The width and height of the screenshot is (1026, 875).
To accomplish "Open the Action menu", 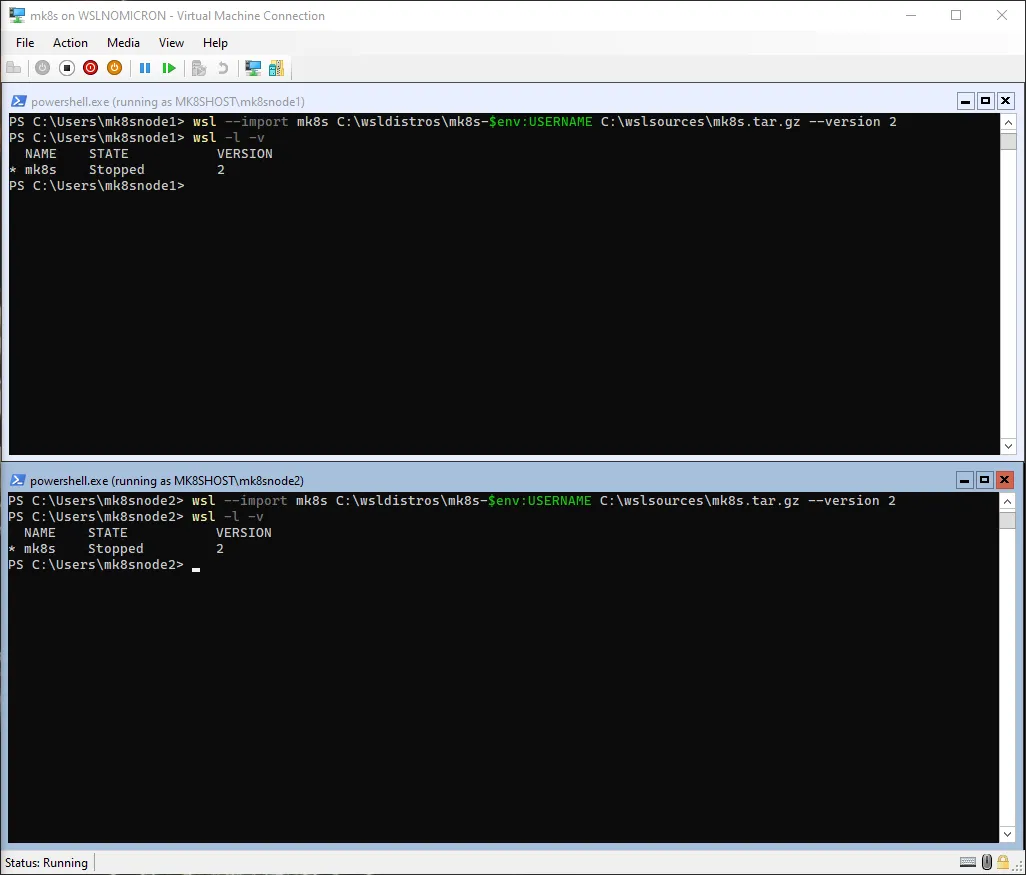I will coord(70,43).
